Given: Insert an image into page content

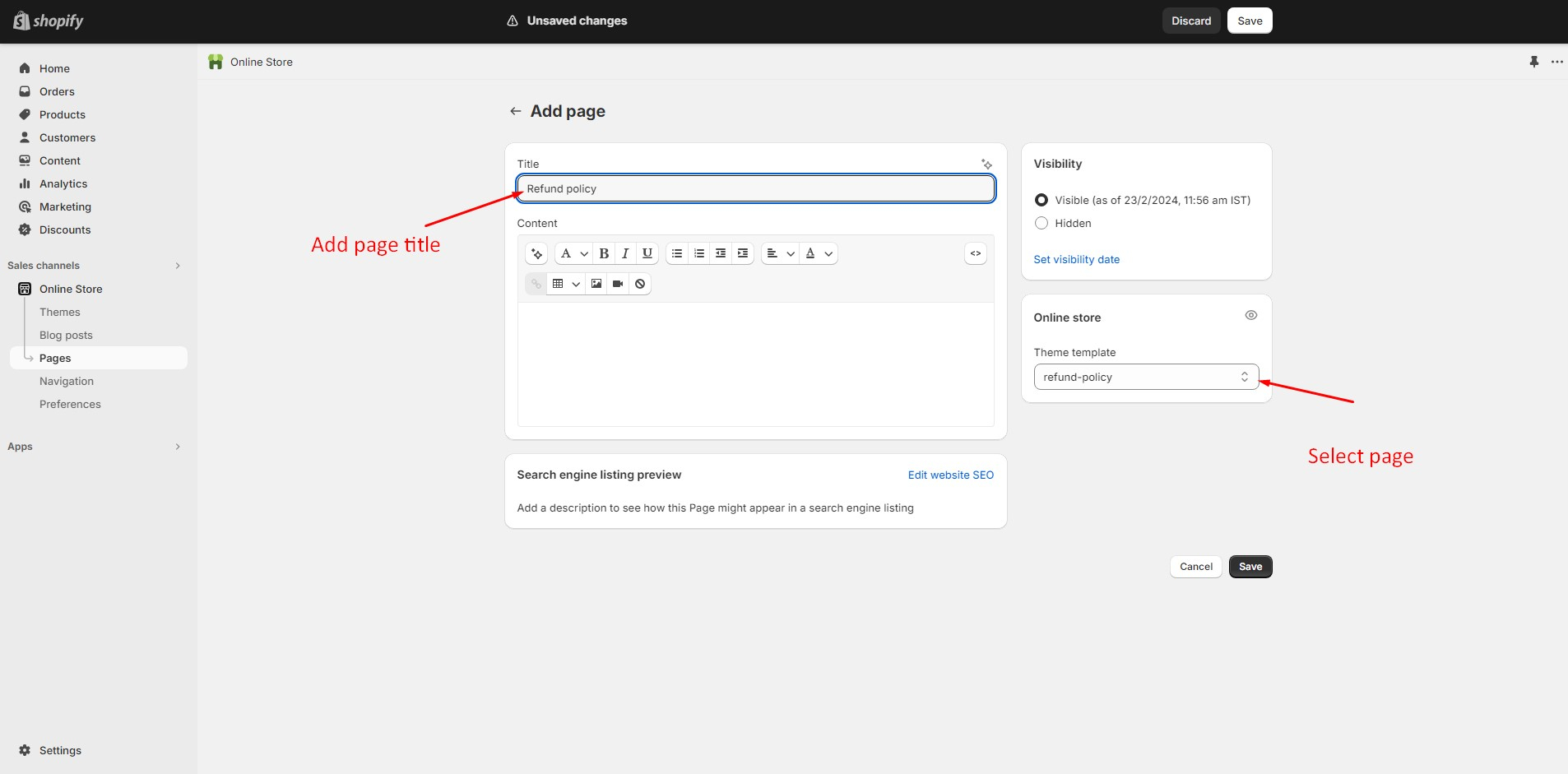Looking at the screenshot, I should click(x=596, y=284).
